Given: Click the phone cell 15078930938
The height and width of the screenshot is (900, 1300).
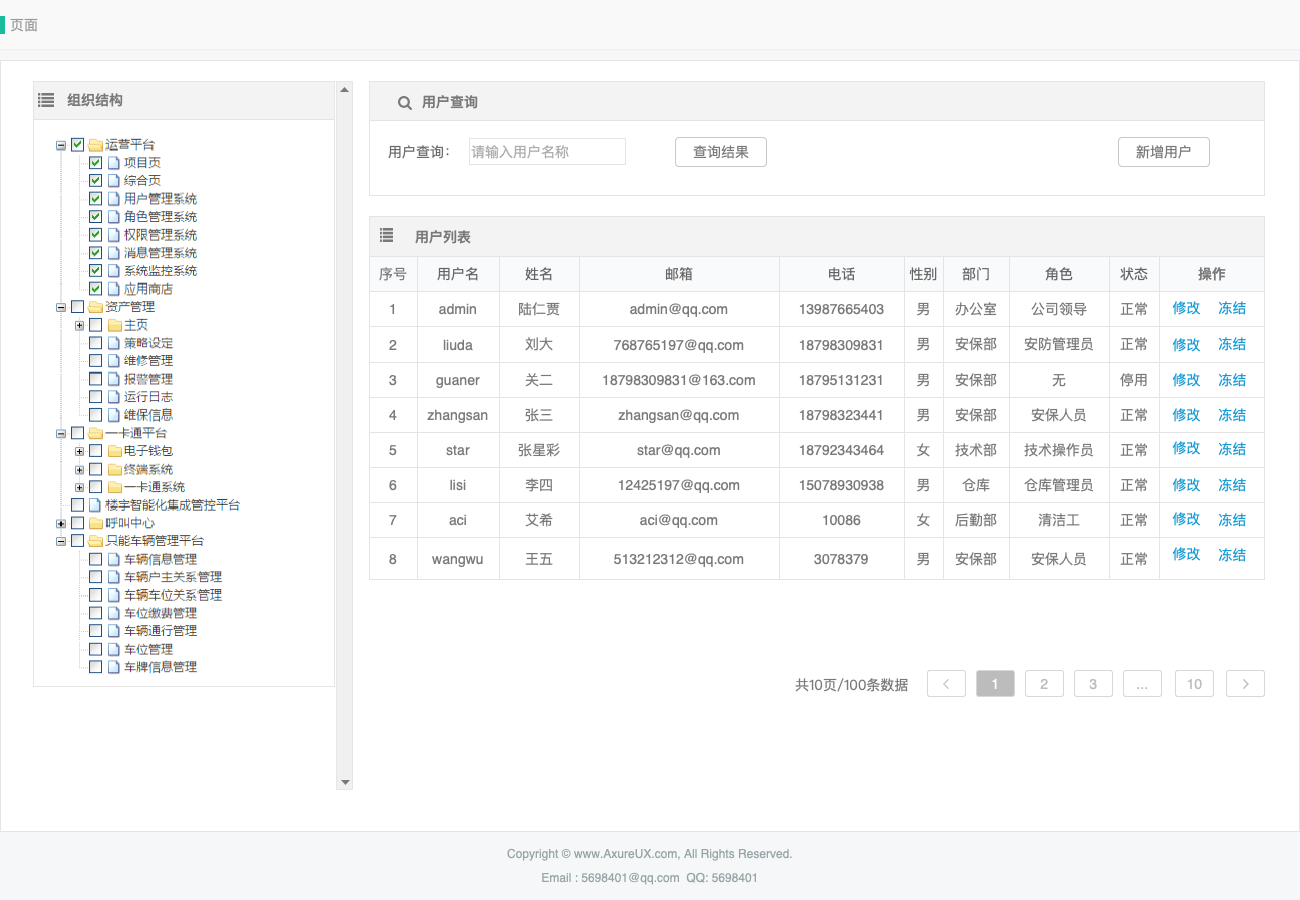Looking at the screenshot, I should pos(841,485).
